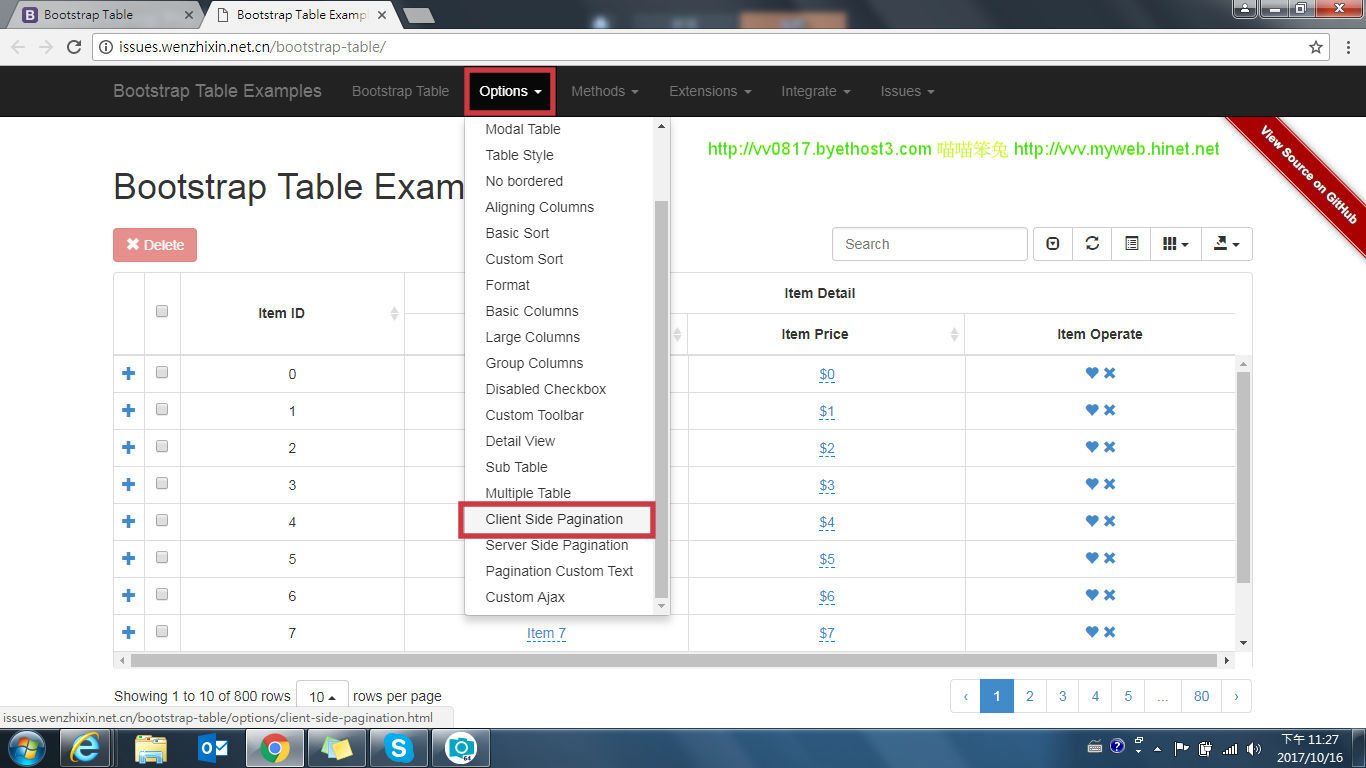Click remove X icon in row 5
The image size is (1366, 768).
(1109, 558)
